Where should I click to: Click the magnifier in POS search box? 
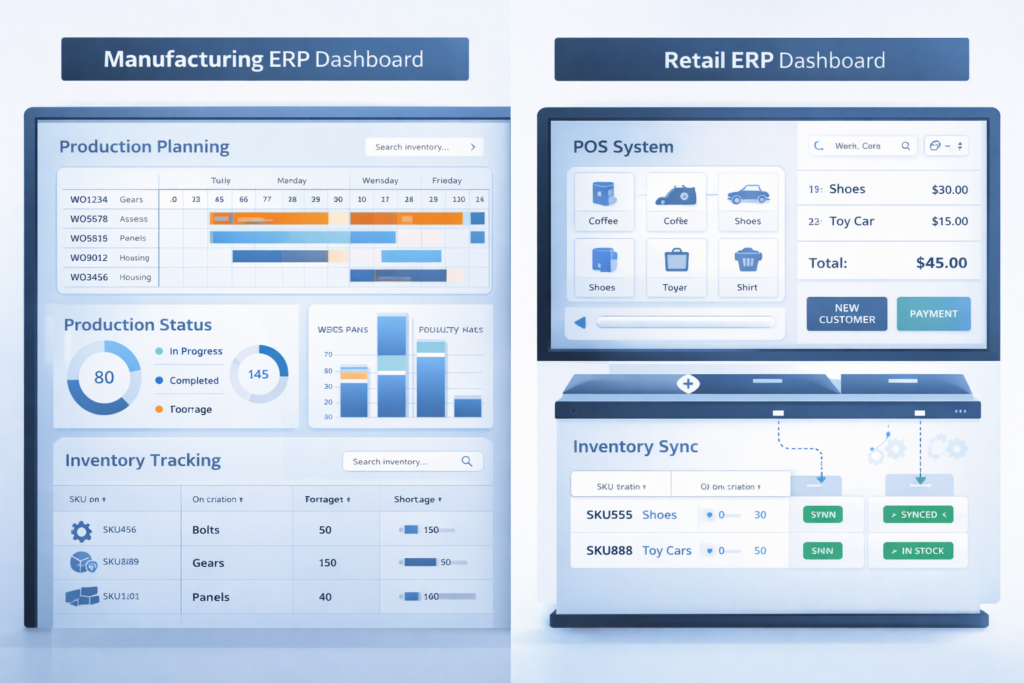click(904, 146)
